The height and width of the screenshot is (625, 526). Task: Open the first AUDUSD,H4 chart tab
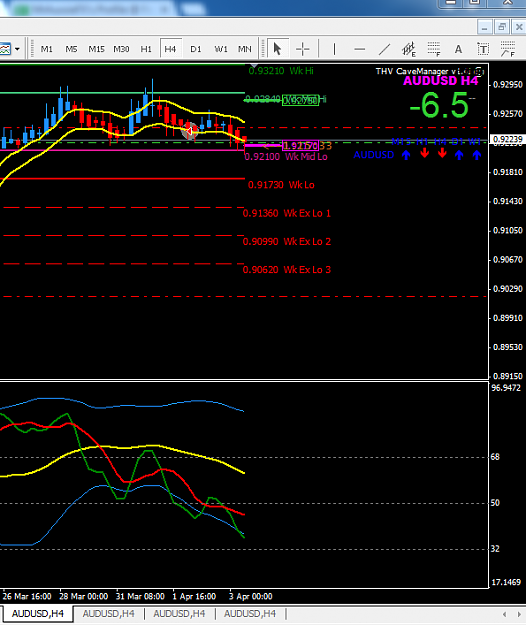[x=37, y=613]
